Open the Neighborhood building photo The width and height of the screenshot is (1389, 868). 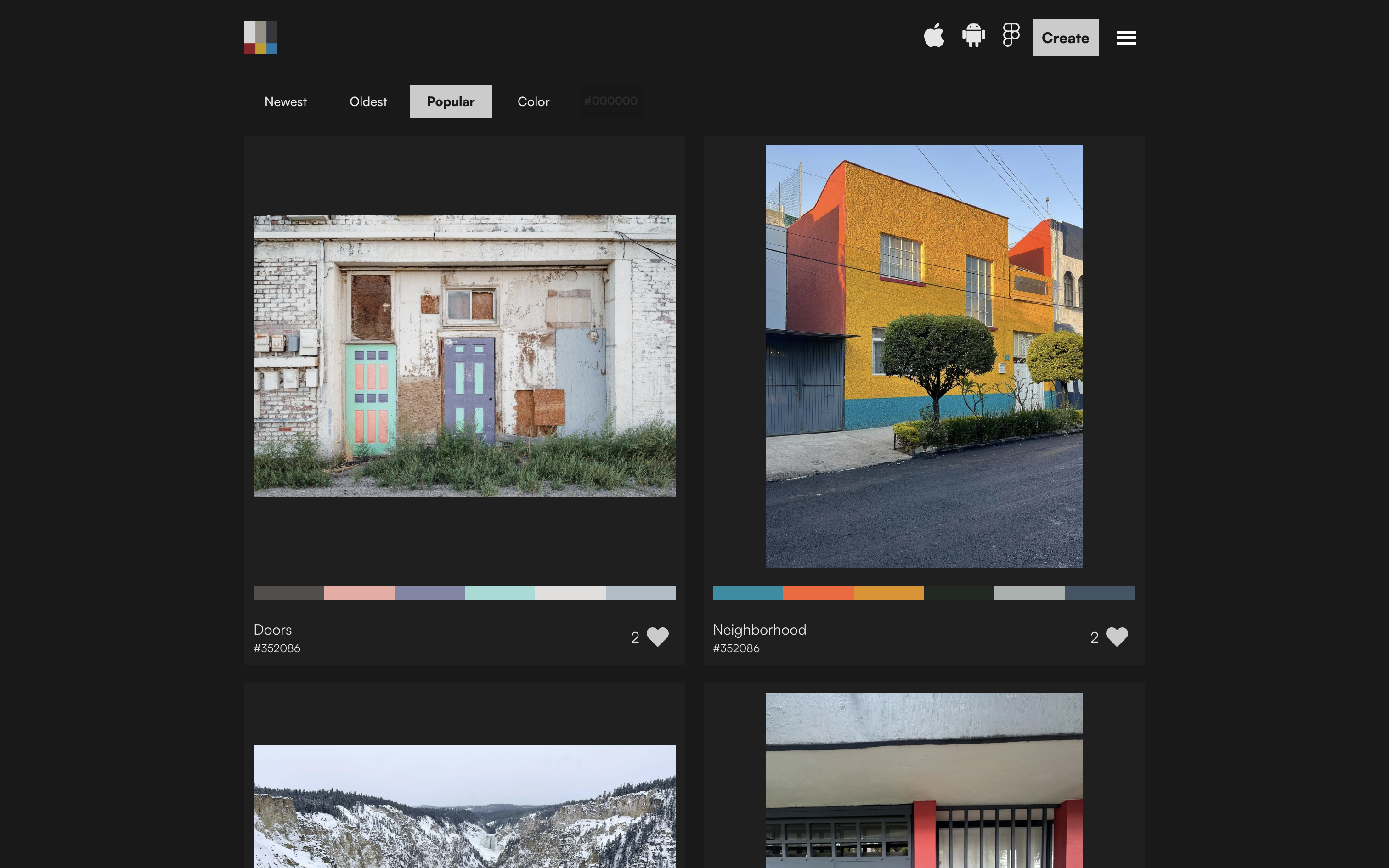[924, 356]
